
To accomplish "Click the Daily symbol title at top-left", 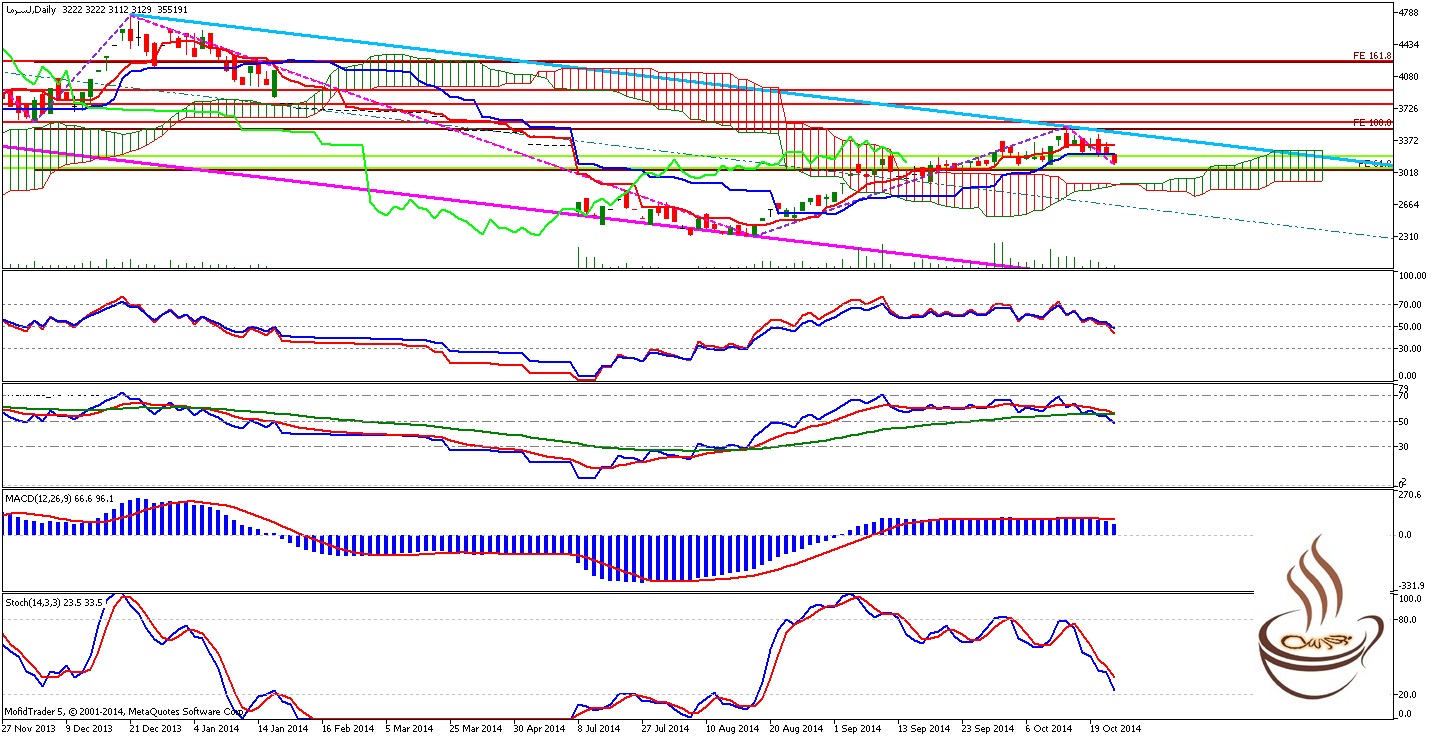I will tap(95, 9).
